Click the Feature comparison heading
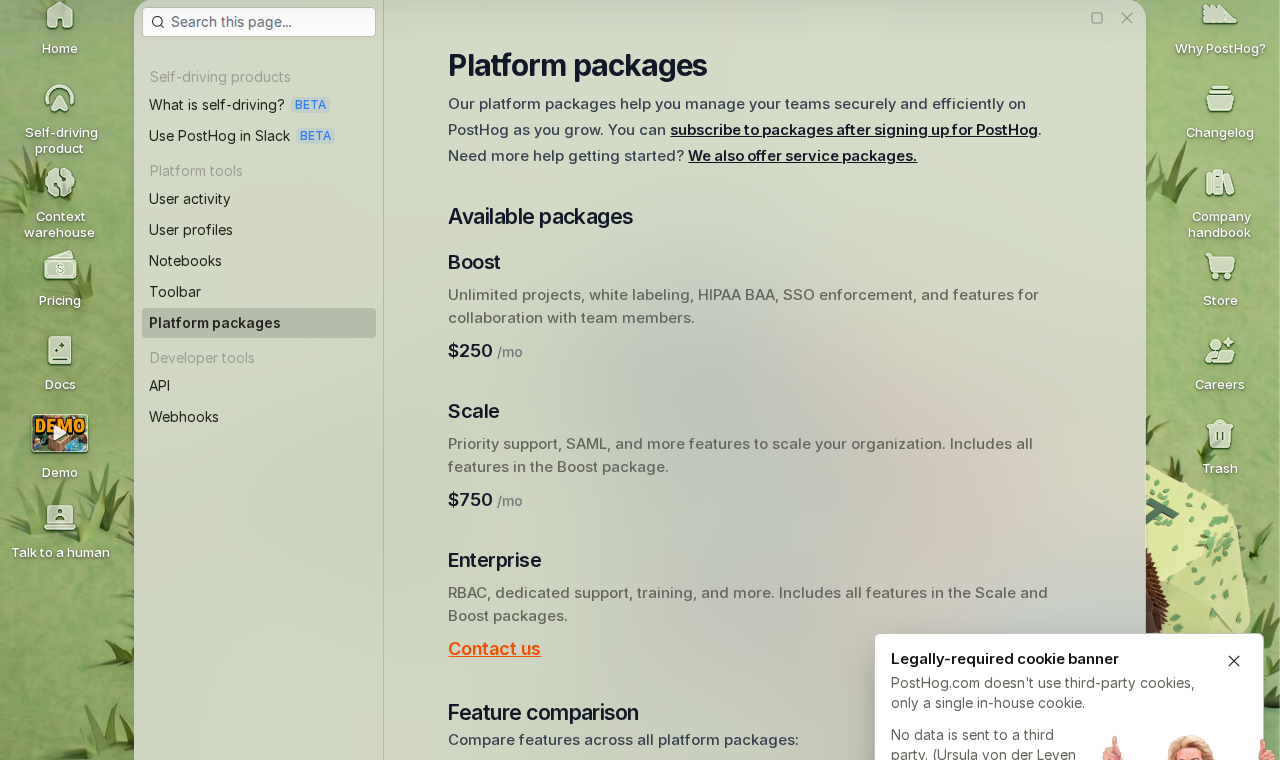This screenshot has width=1280, height=760. [x=543, y=713]
